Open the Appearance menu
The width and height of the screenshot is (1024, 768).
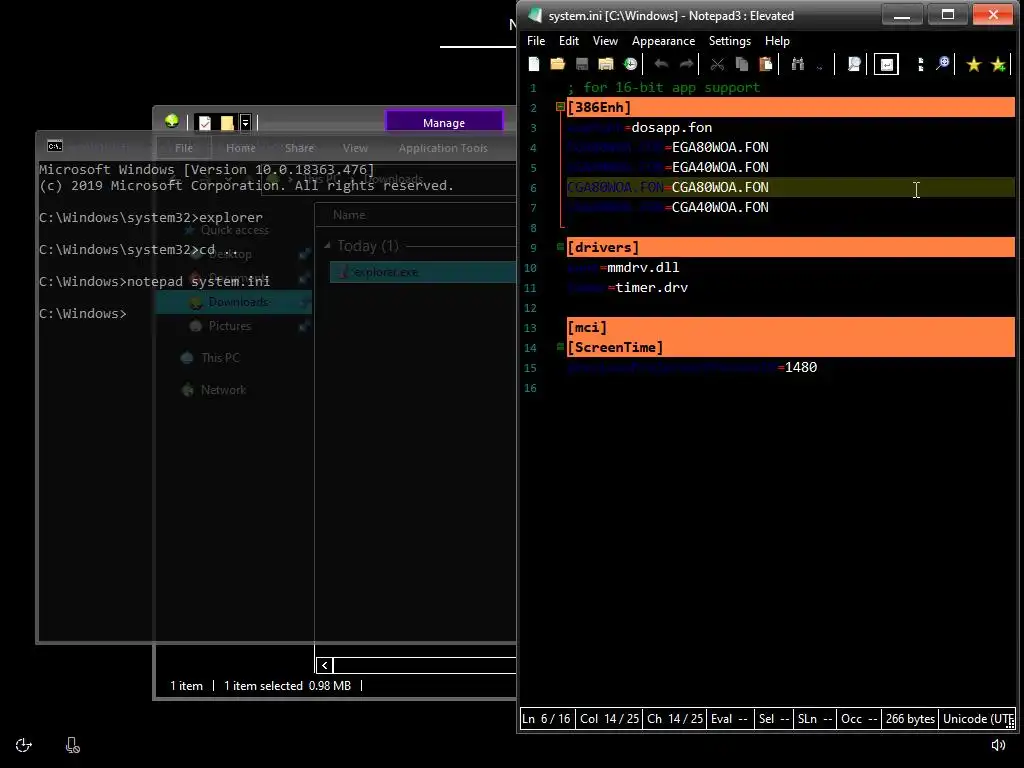(x=663, y=40)
